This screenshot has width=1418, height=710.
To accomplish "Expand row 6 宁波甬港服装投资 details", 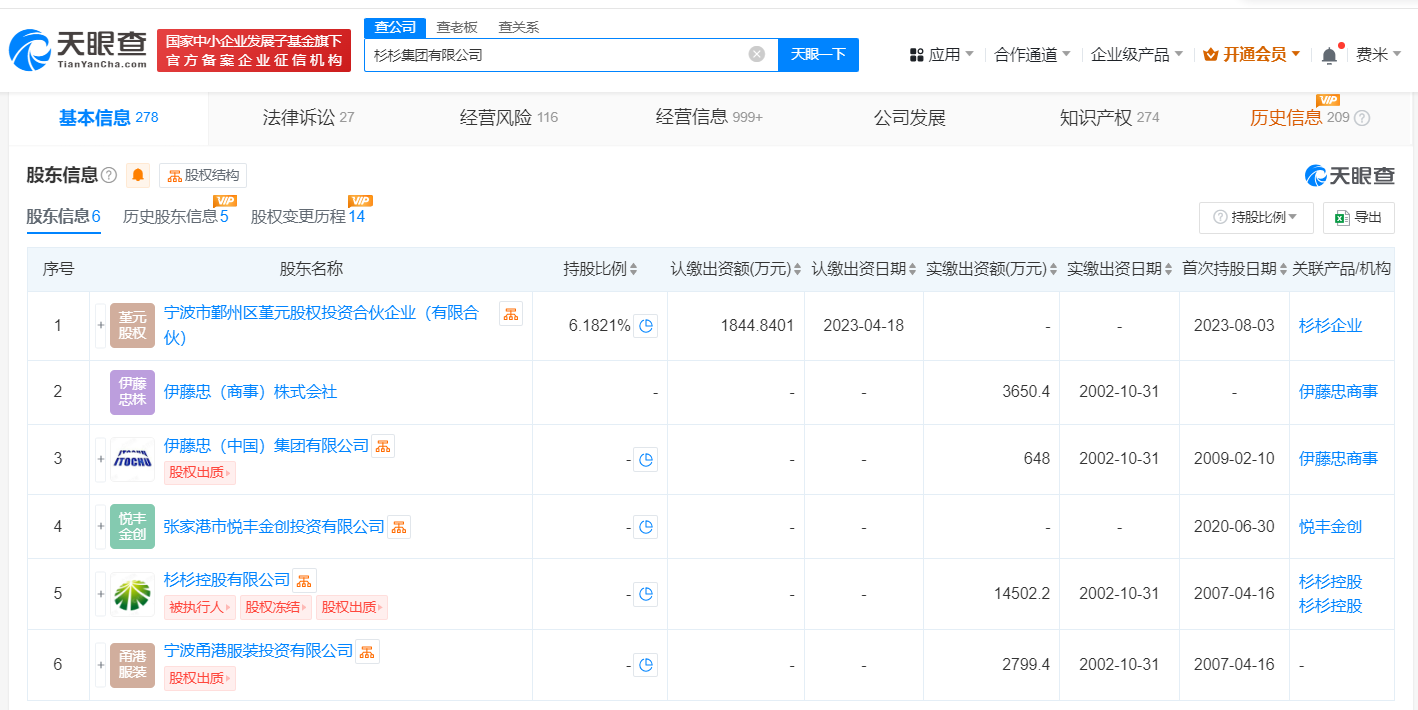I will pos(100,665).
